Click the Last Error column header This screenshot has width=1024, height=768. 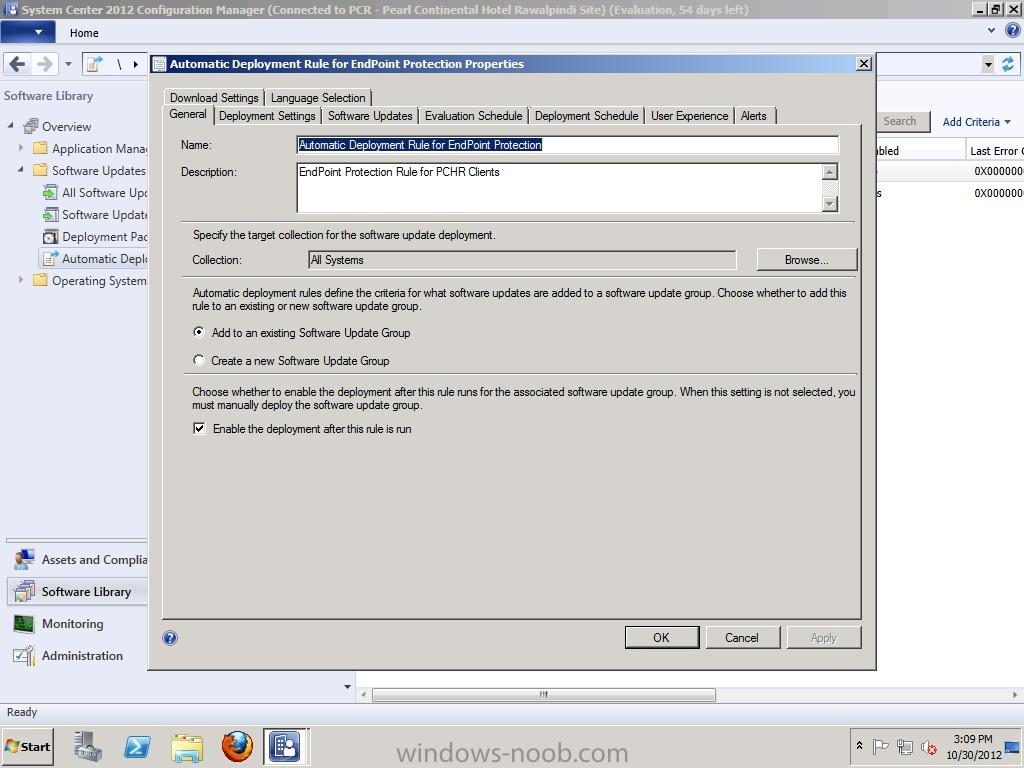995,151
